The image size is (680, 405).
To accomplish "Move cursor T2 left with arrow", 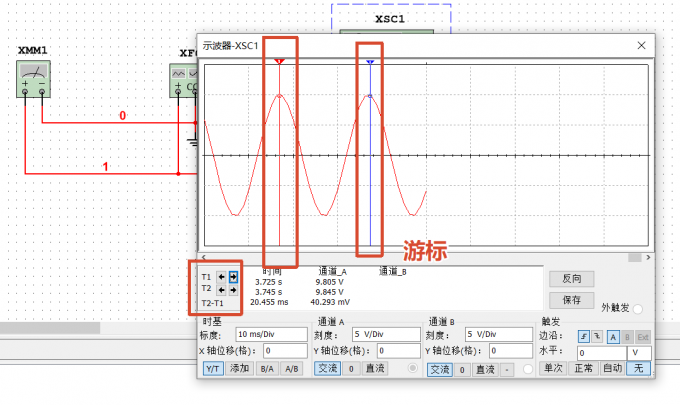I will coord(222,290).
